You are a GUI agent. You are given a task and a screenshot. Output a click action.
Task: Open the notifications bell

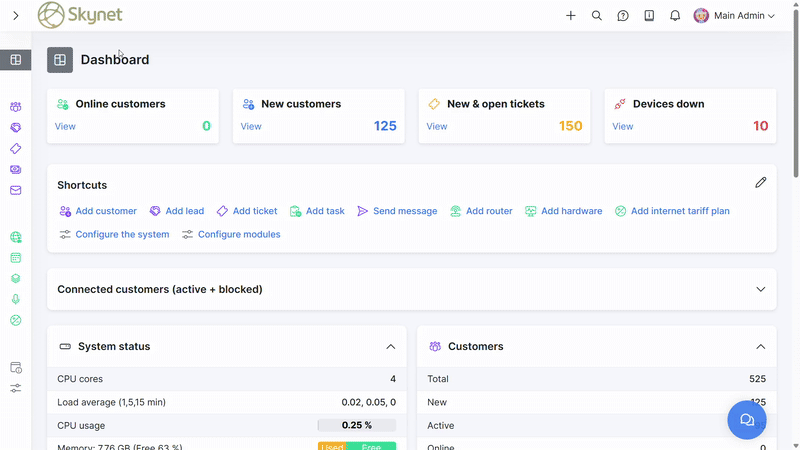[x=675, y=16]
